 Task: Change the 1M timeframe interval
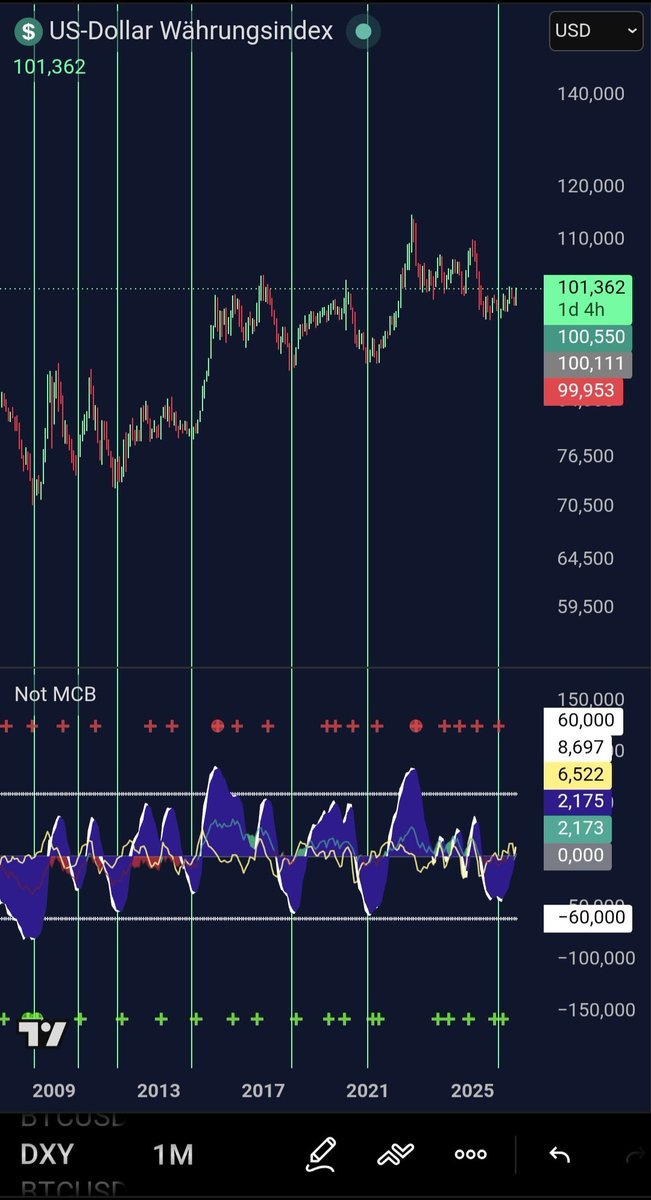173,1154
